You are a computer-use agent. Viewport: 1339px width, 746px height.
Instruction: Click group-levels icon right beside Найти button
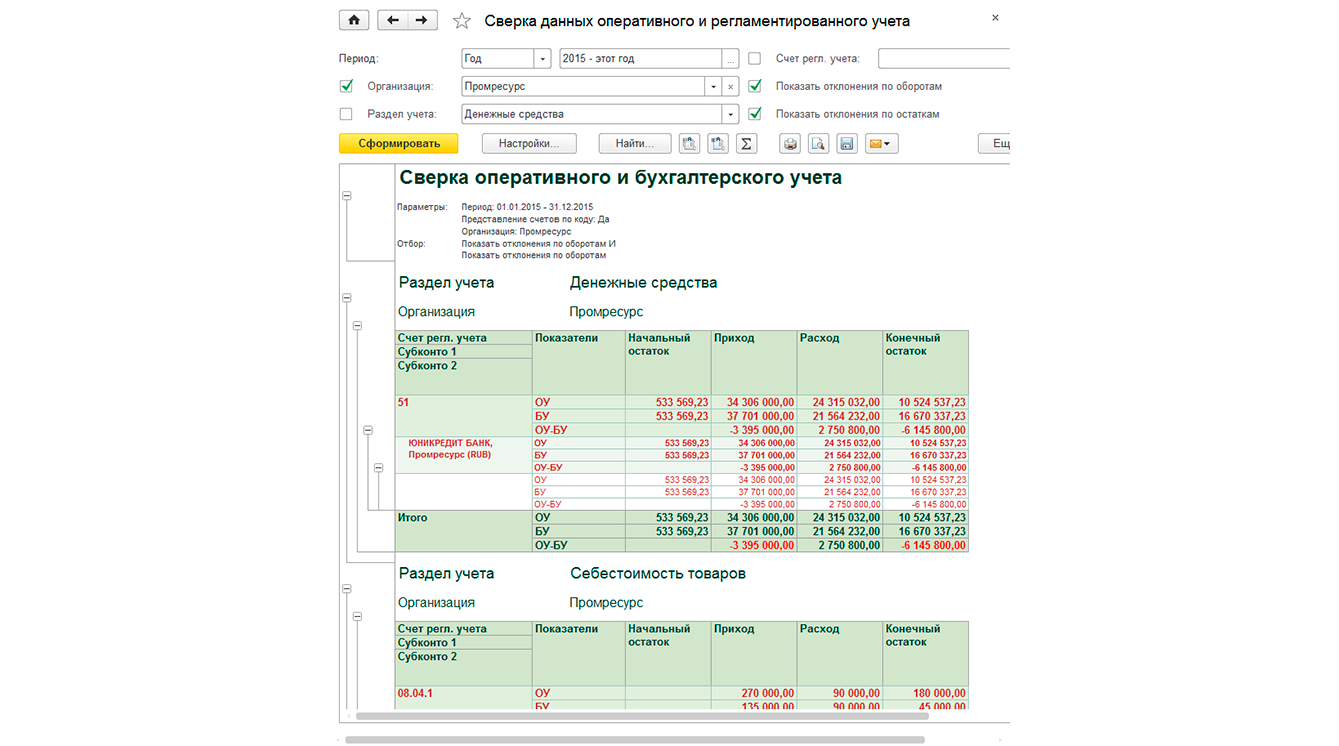(x=689, y=144)
